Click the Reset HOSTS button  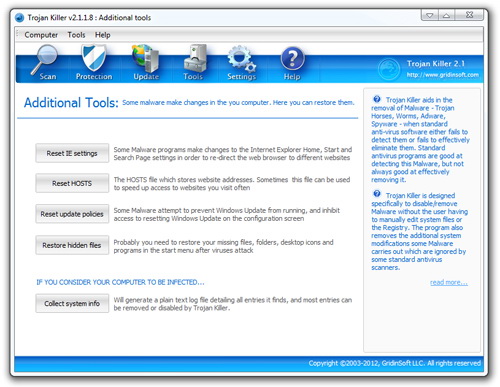click(72, 183)
